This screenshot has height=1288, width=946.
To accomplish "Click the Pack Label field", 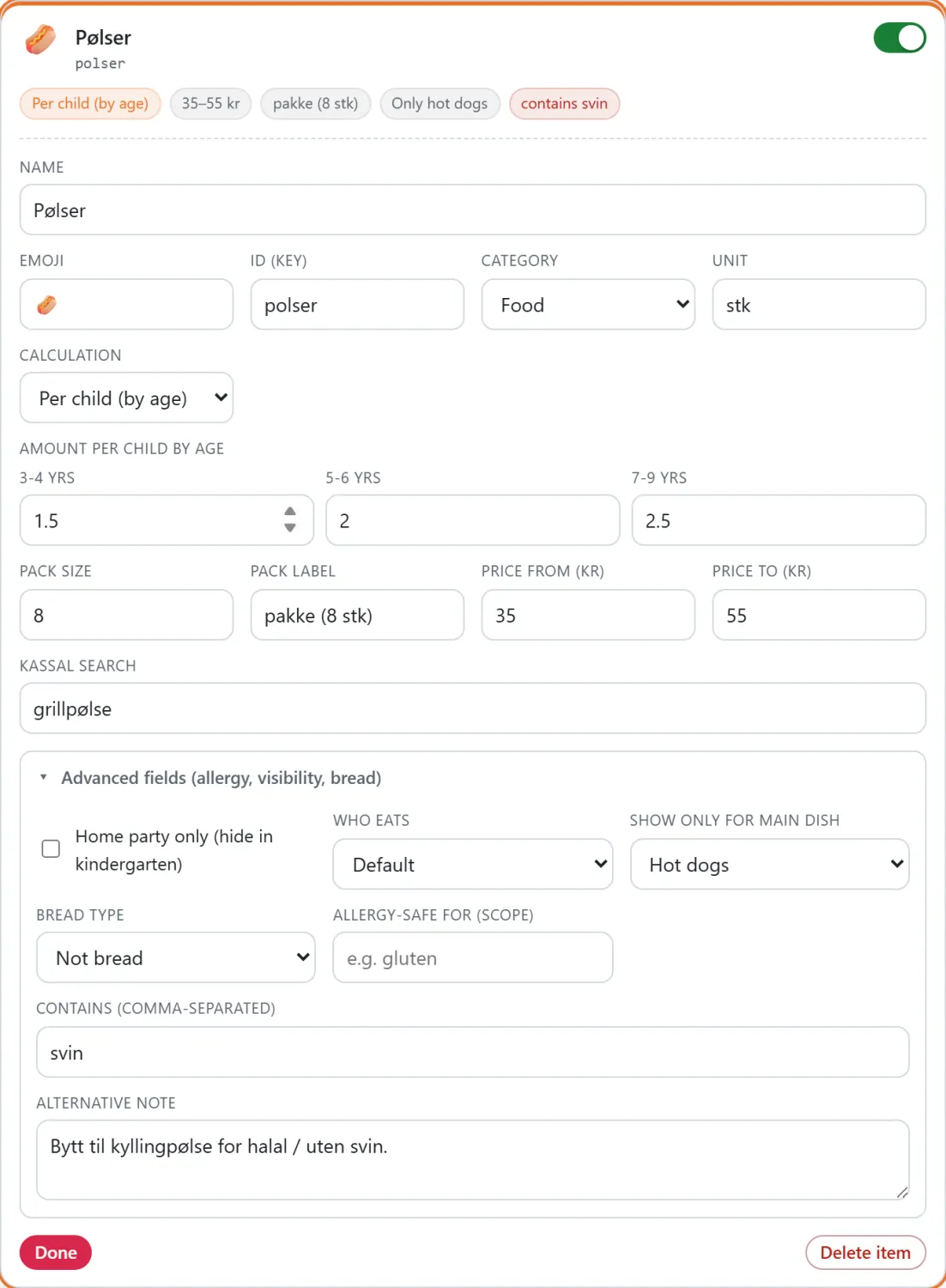I will [357, 615].
